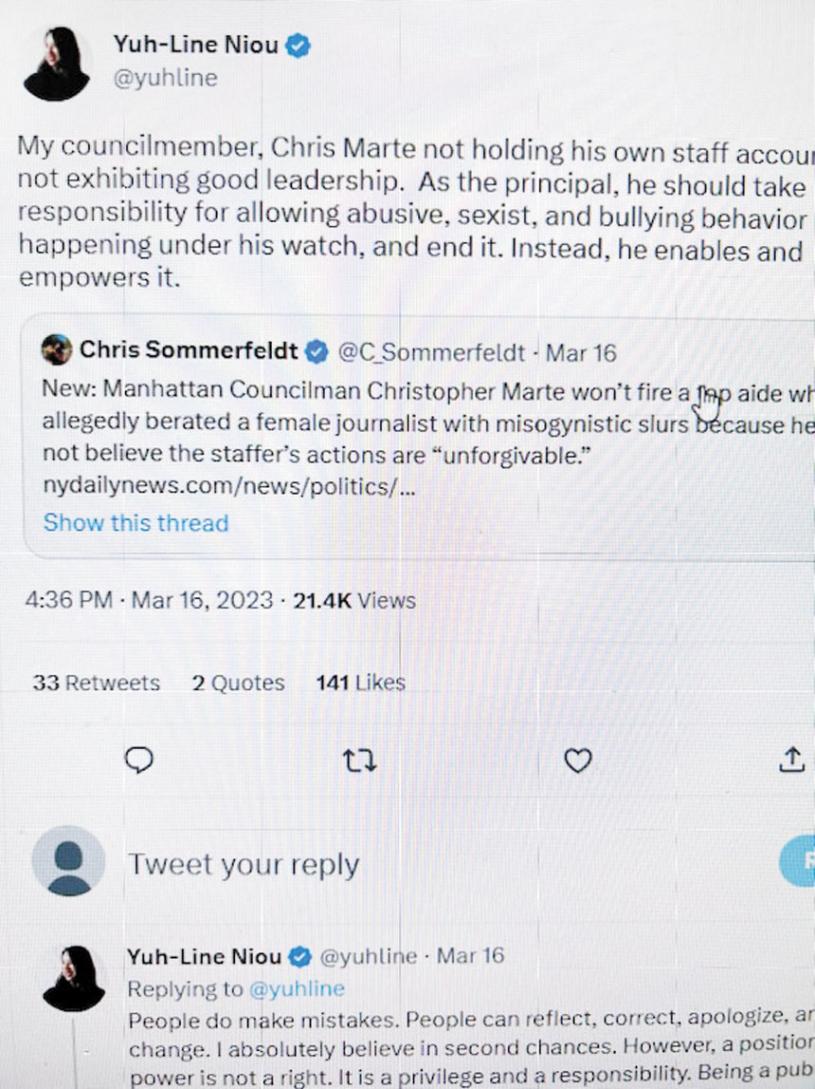Click Chris Sommerfeldt's verified badge
This screenshot has width=815, height=1089.
point(316,351)
